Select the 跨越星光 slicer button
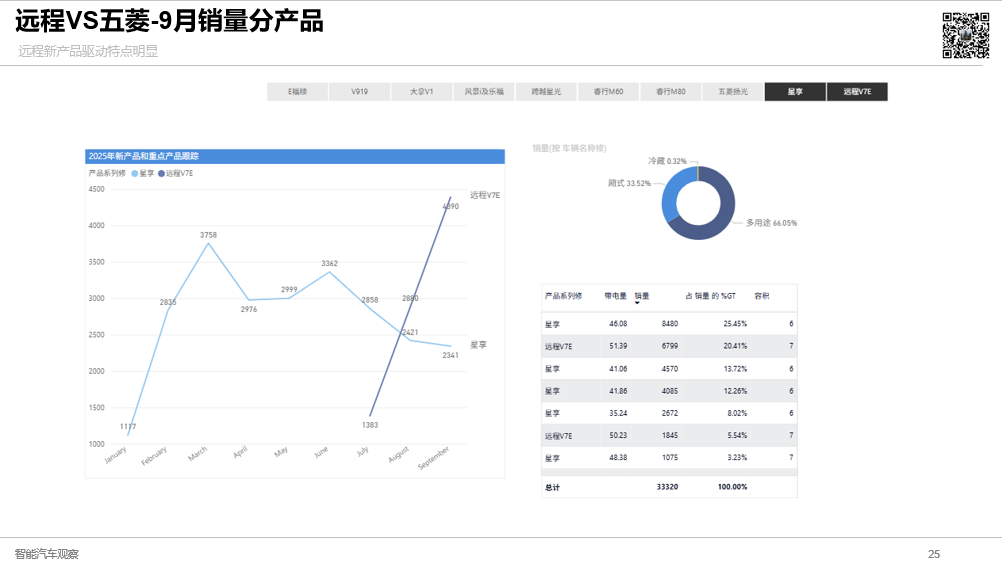 (546, 91)
